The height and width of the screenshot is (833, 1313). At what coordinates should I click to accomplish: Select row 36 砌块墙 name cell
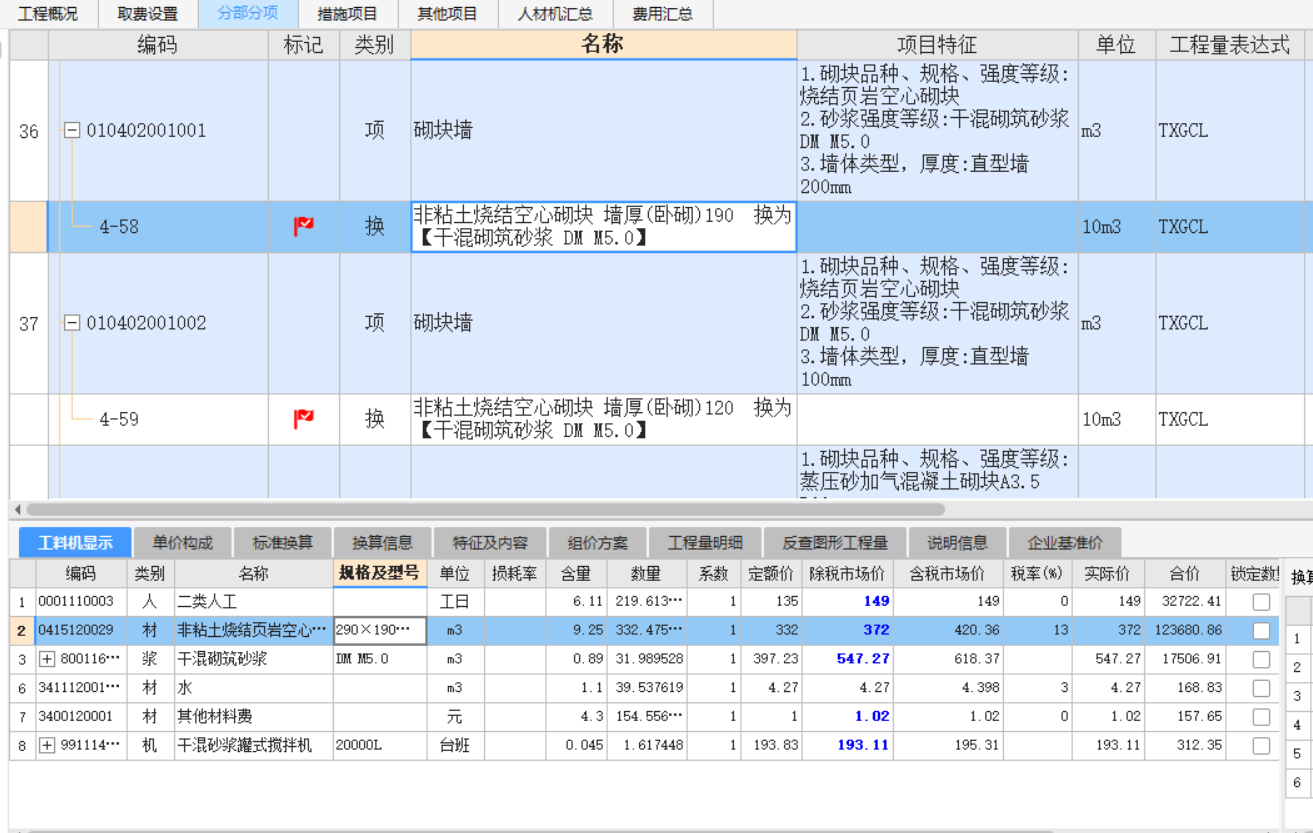tap(603, 131)
